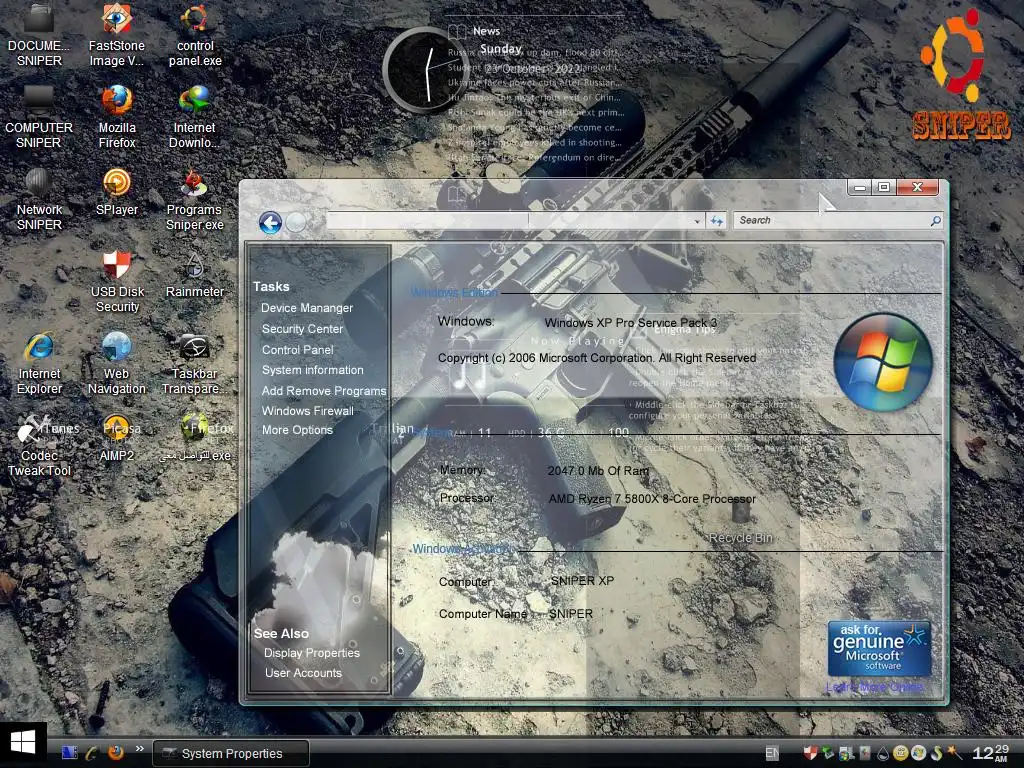
Task: Open control panel.exe desktop icon
Action: [195, 34]
